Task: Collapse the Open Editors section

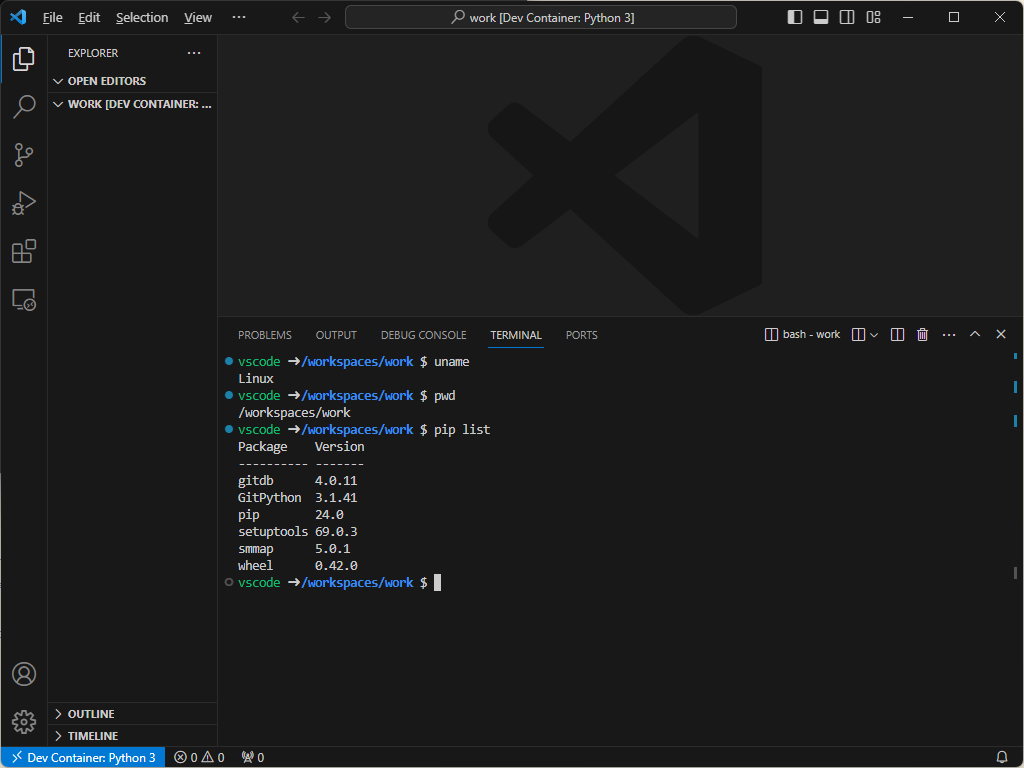Action: tap(133, 81)
